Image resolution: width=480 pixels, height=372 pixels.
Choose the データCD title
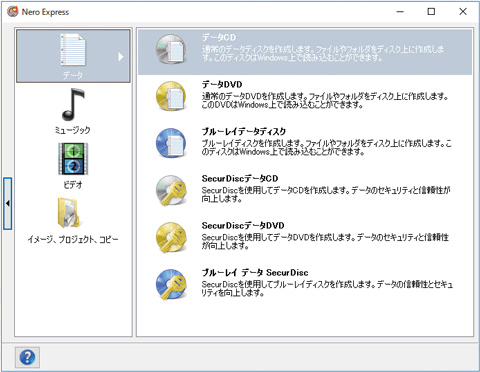click(219, 37)
